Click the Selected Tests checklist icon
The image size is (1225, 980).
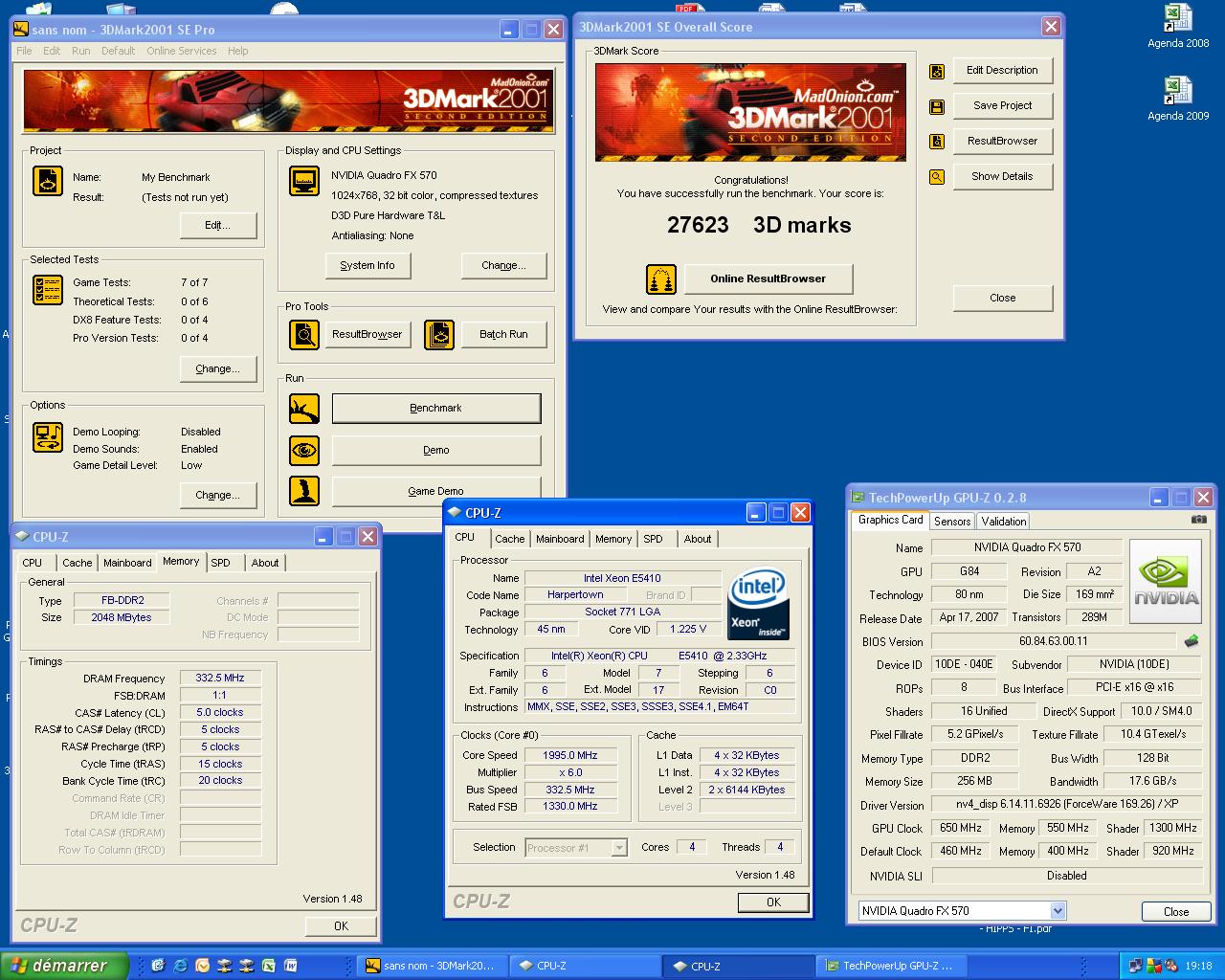coord(48,290)
